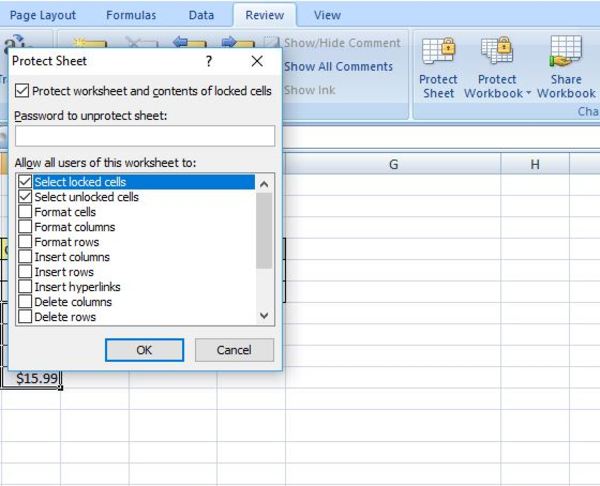The image size is (600, 486).
Task: Expand the Protect Workbook dropdown arrow
Action: click(x=528, y=93)
